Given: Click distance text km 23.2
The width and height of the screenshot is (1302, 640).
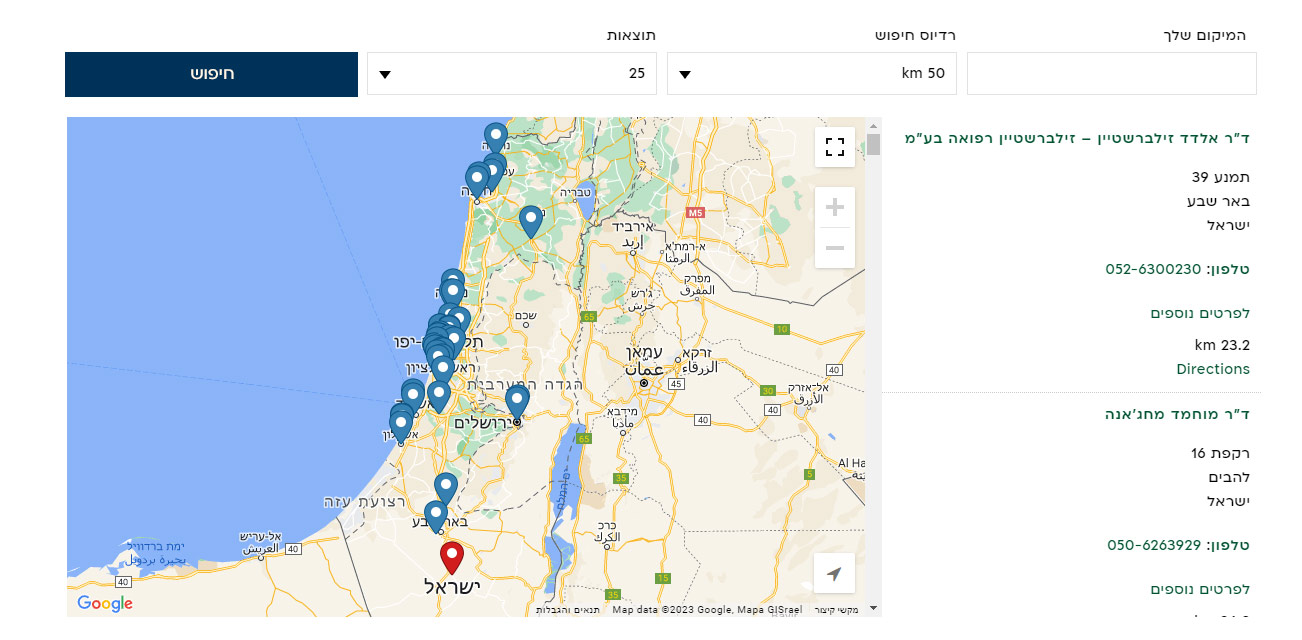Looking at the screenshot, I should [x=1222, y=346].
